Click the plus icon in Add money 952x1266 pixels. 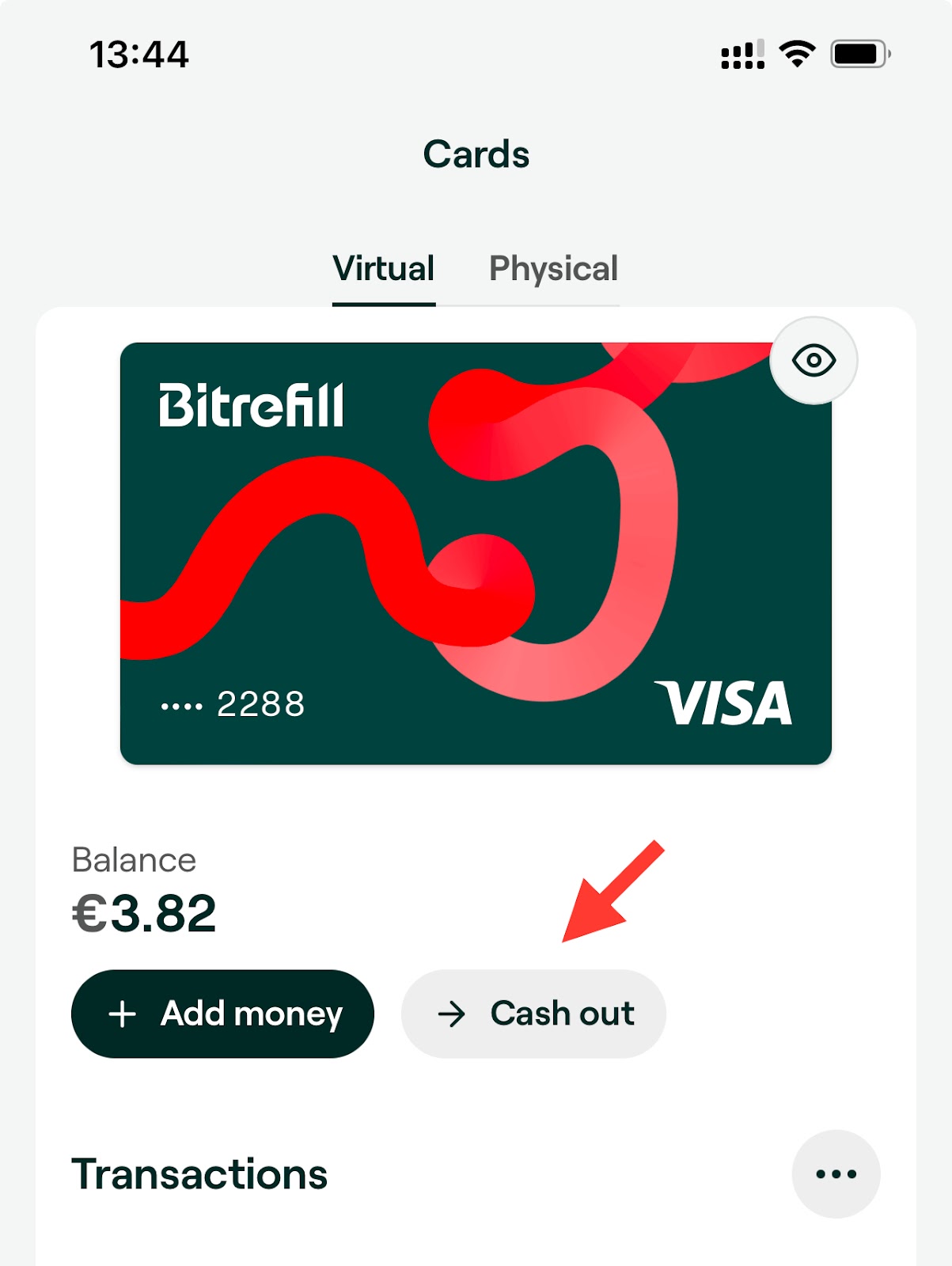coord(123,1014)
